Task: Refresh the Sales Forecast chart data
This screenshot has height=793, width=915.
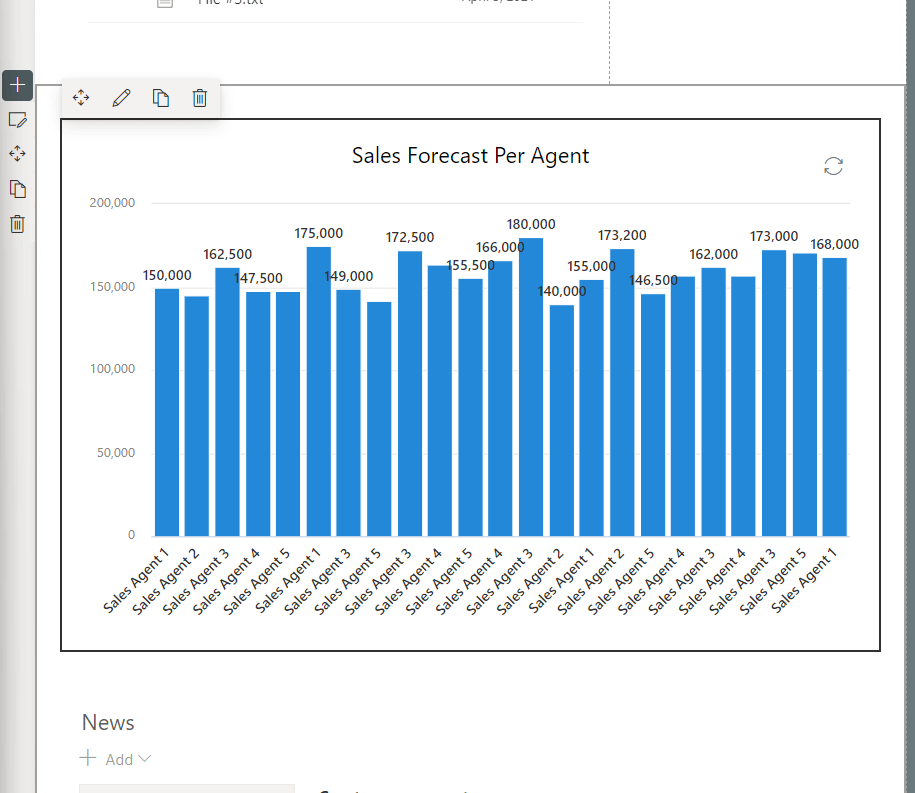Action: pos(833,166)
